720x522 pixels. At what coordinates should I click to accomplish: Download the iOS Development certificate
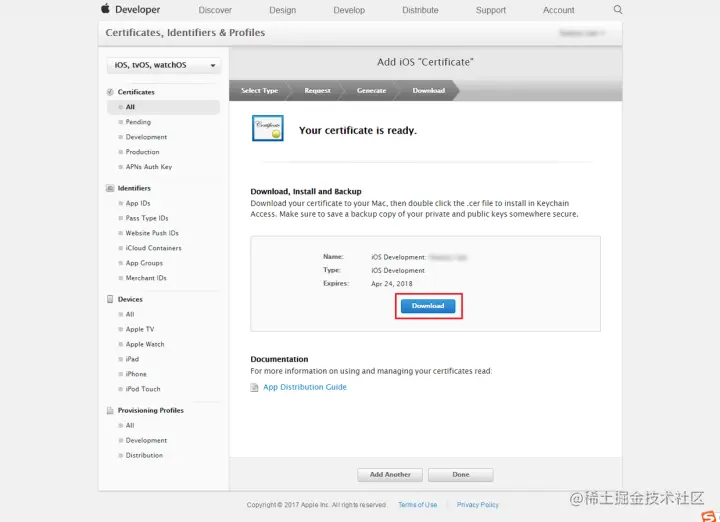click(x=428, y=306)
